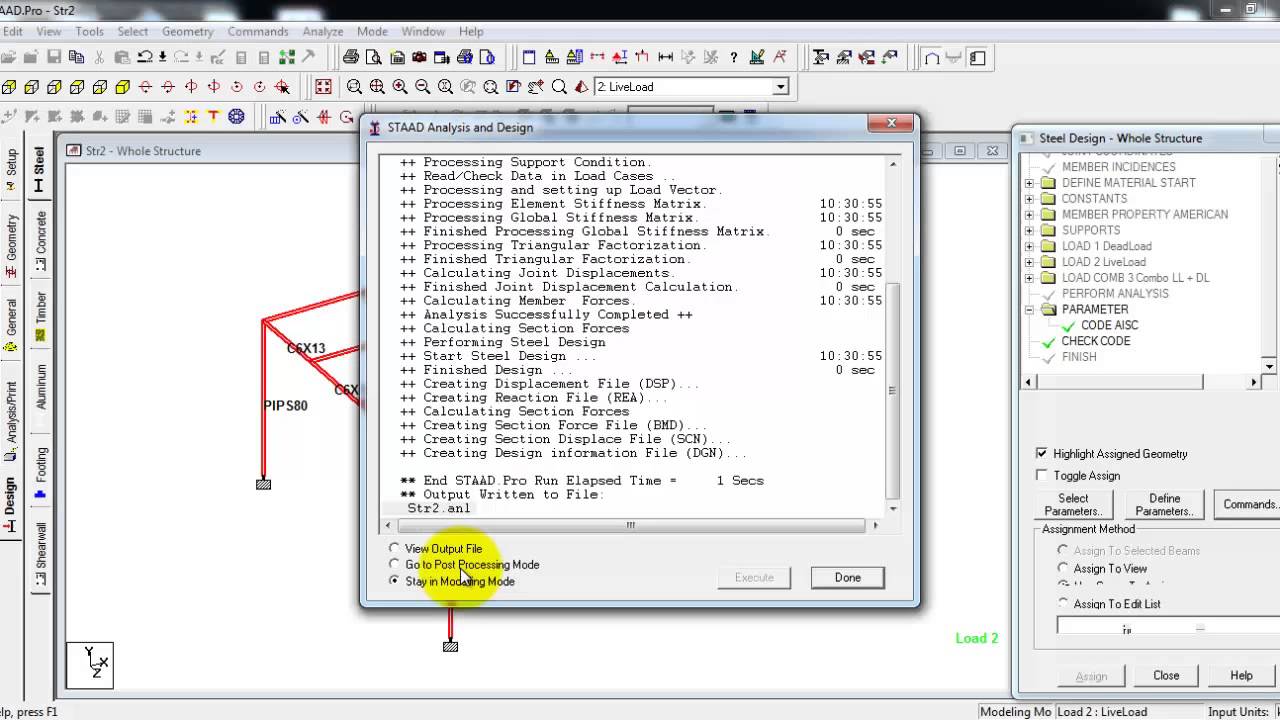Image resolution: width=1280 pixels, height=720 pixels.
Task: Open the Commands menu
Action: tap(258, 32)
